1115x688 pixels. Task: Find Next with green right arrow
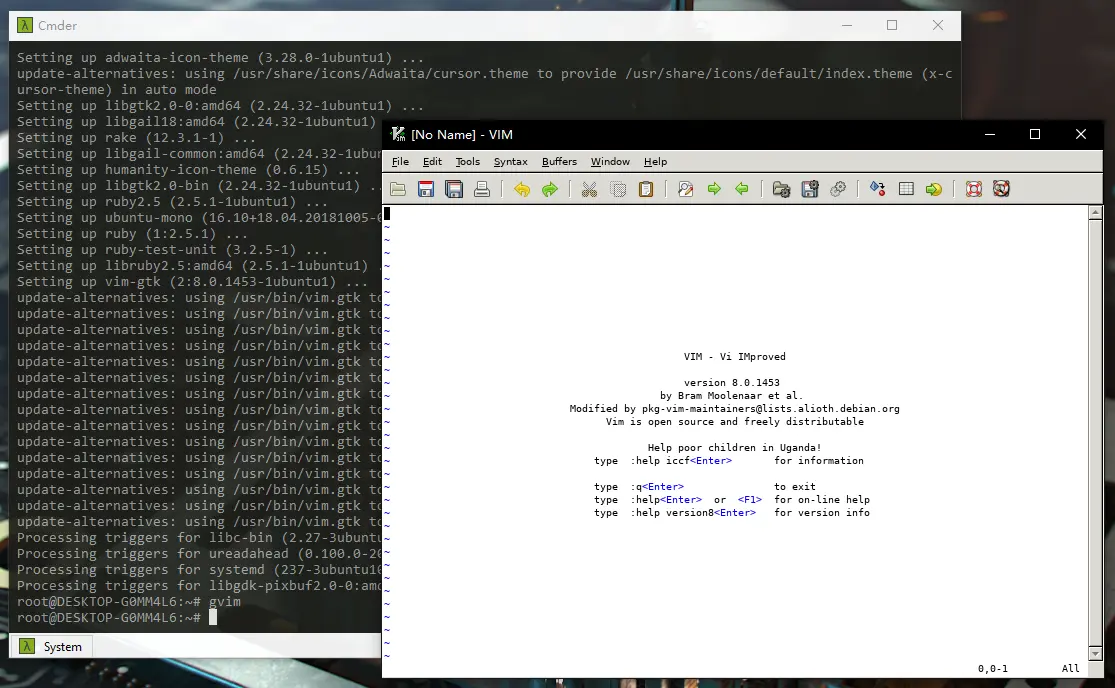pos(714,189)
